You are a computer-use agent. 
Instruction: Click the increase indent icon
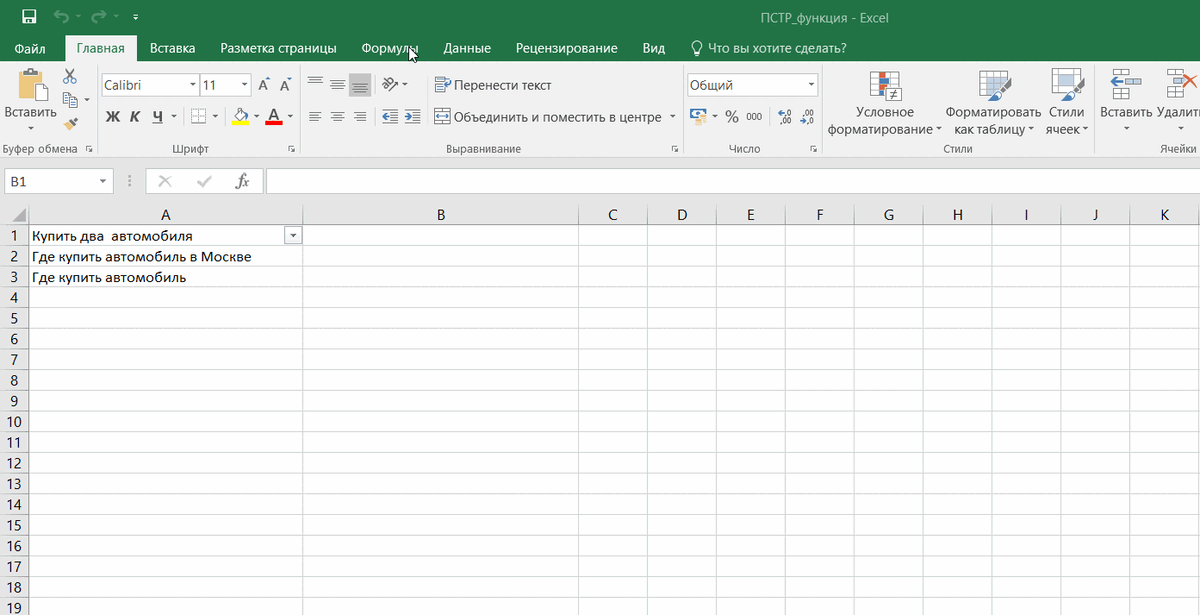point(412,117)
